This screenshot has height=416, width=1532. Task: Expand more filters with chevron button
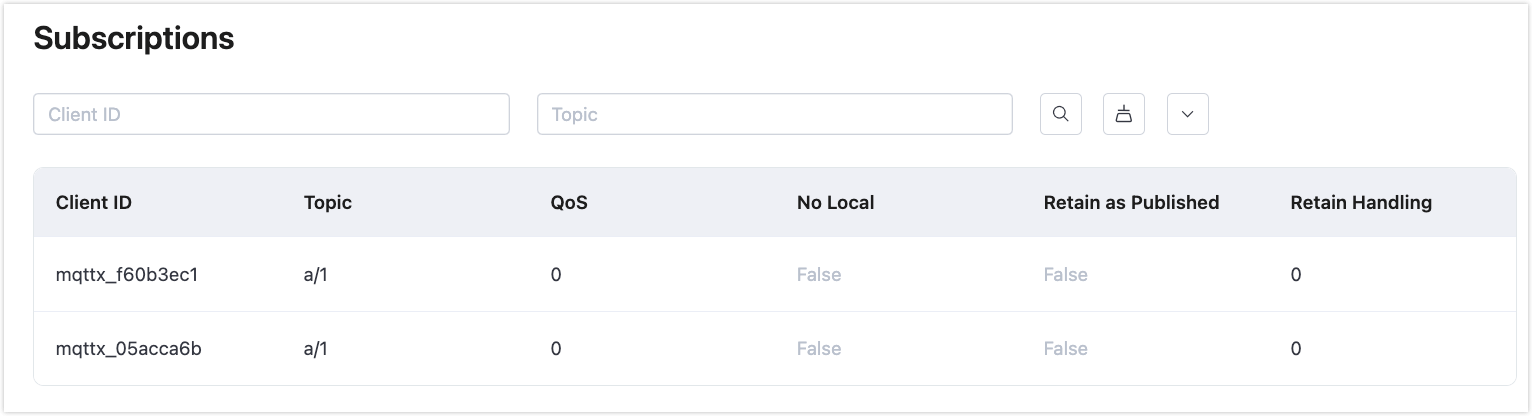click(1188, 114)
